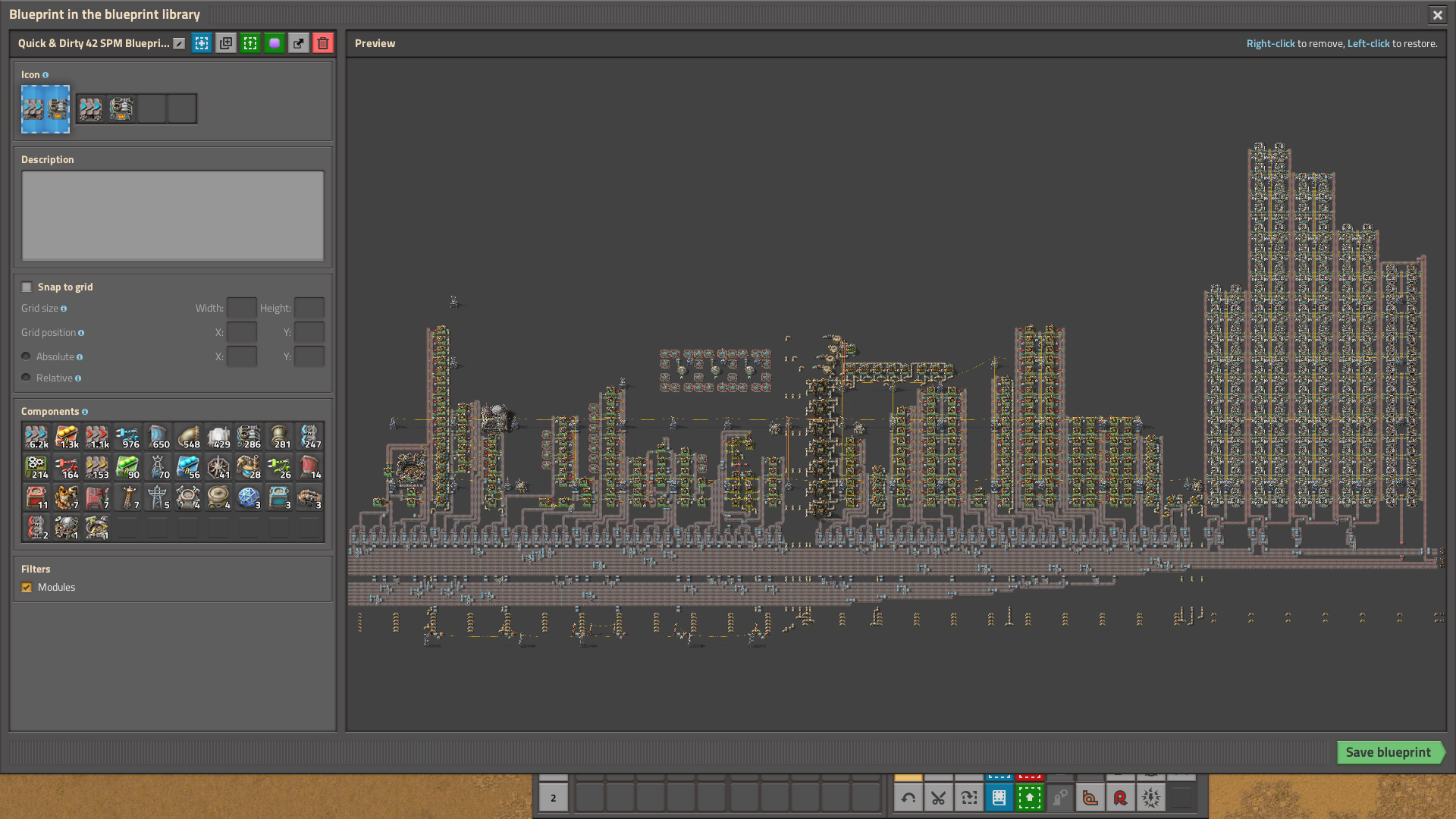Image resolution: width=1456 pixels, height=819 pixels.
Task: Select the Absolute grid position radio button
Action: 26,356
